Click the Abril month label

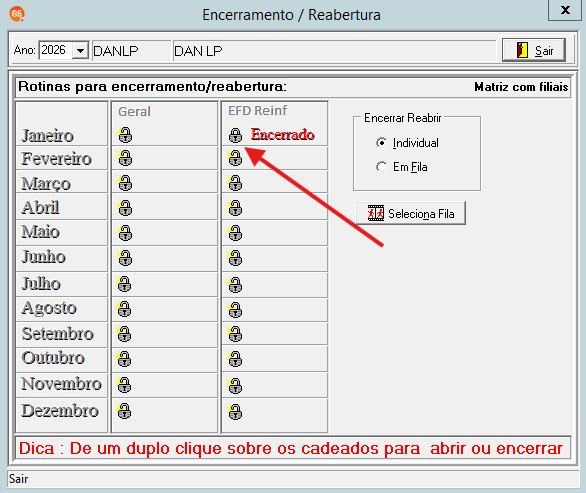coord(40,208)
